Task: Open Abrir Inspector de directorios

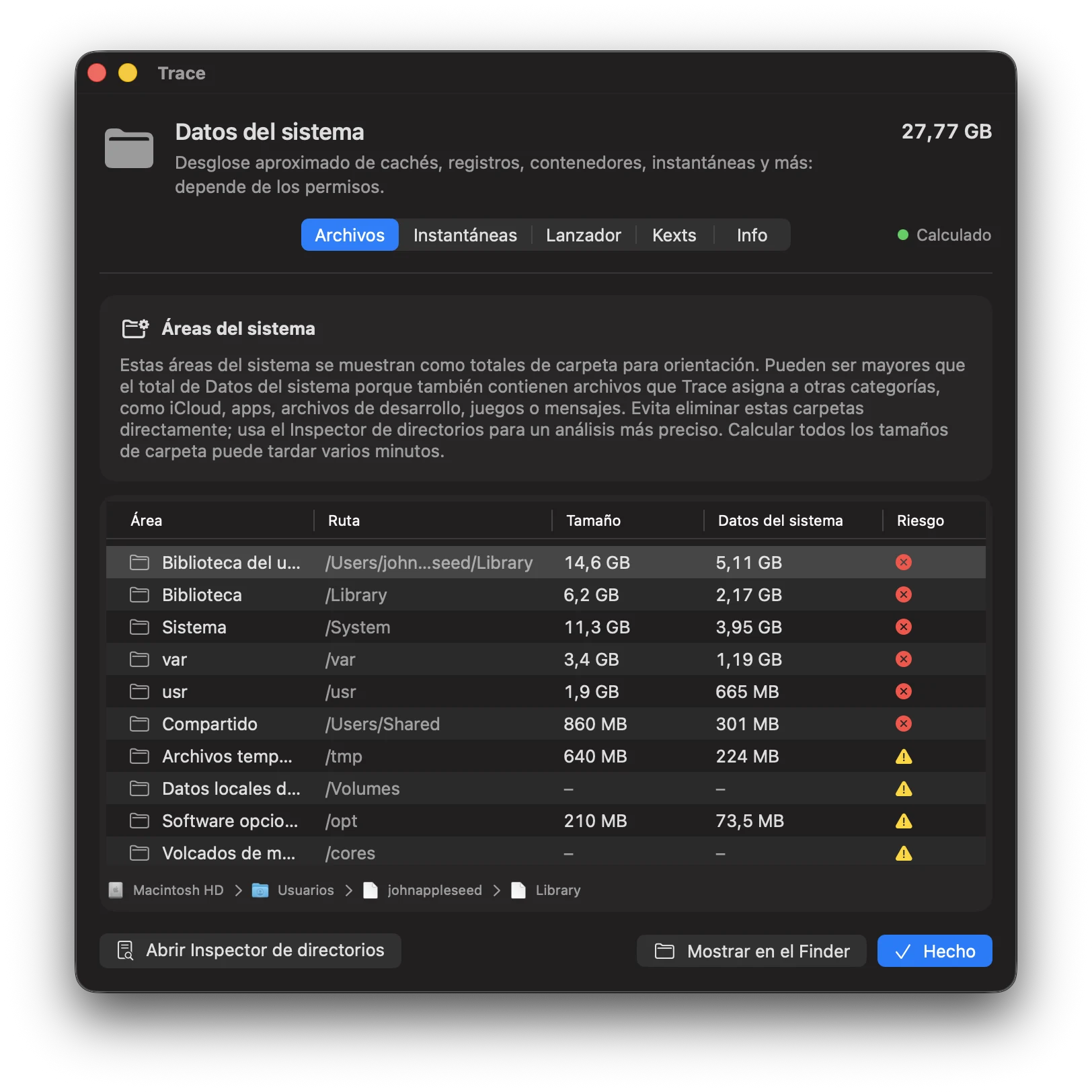Action: 250,950
